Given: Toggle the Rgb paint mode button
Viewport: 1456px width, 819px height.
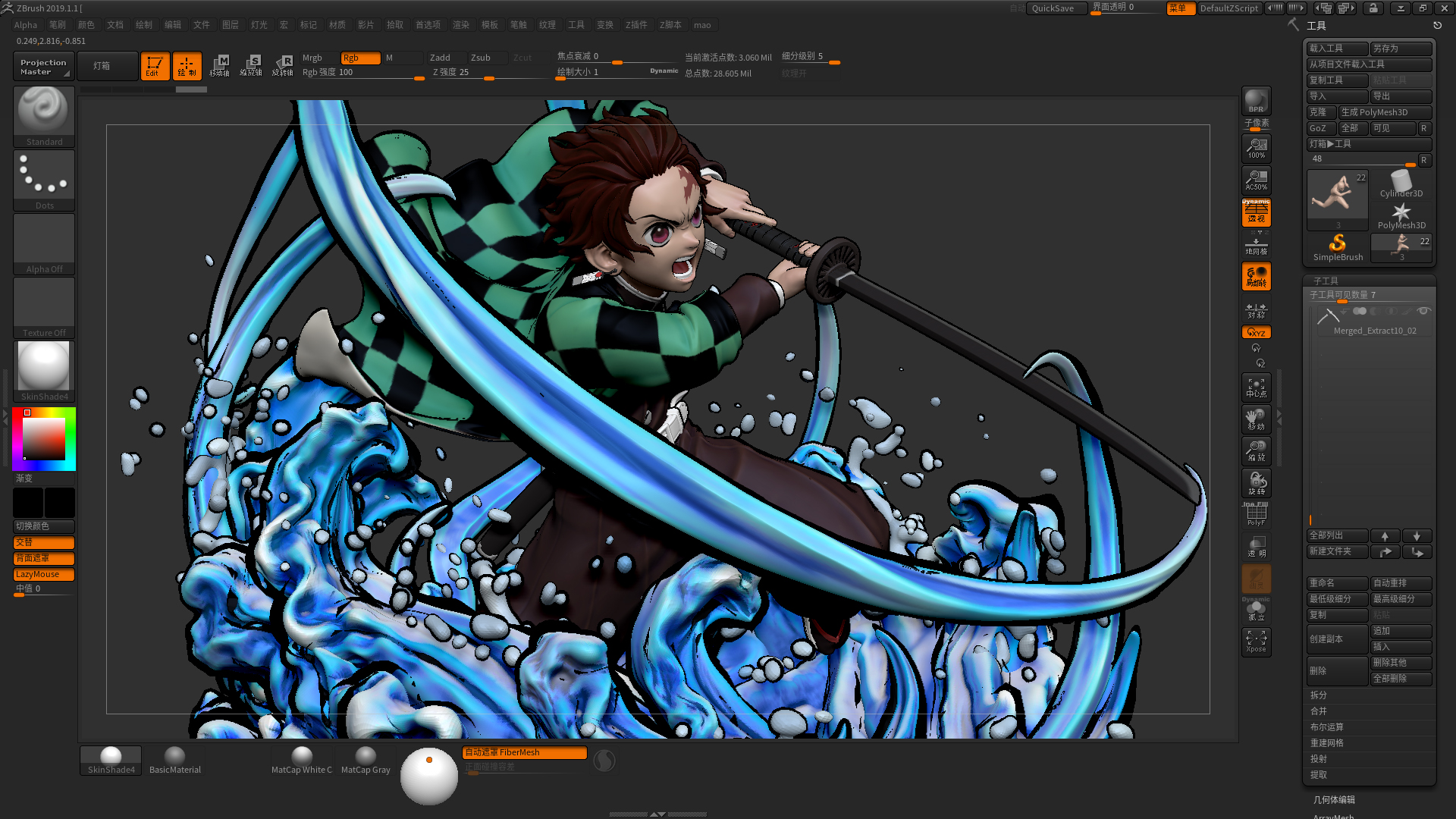Looking at the screenshot, I should coord(359,58).
